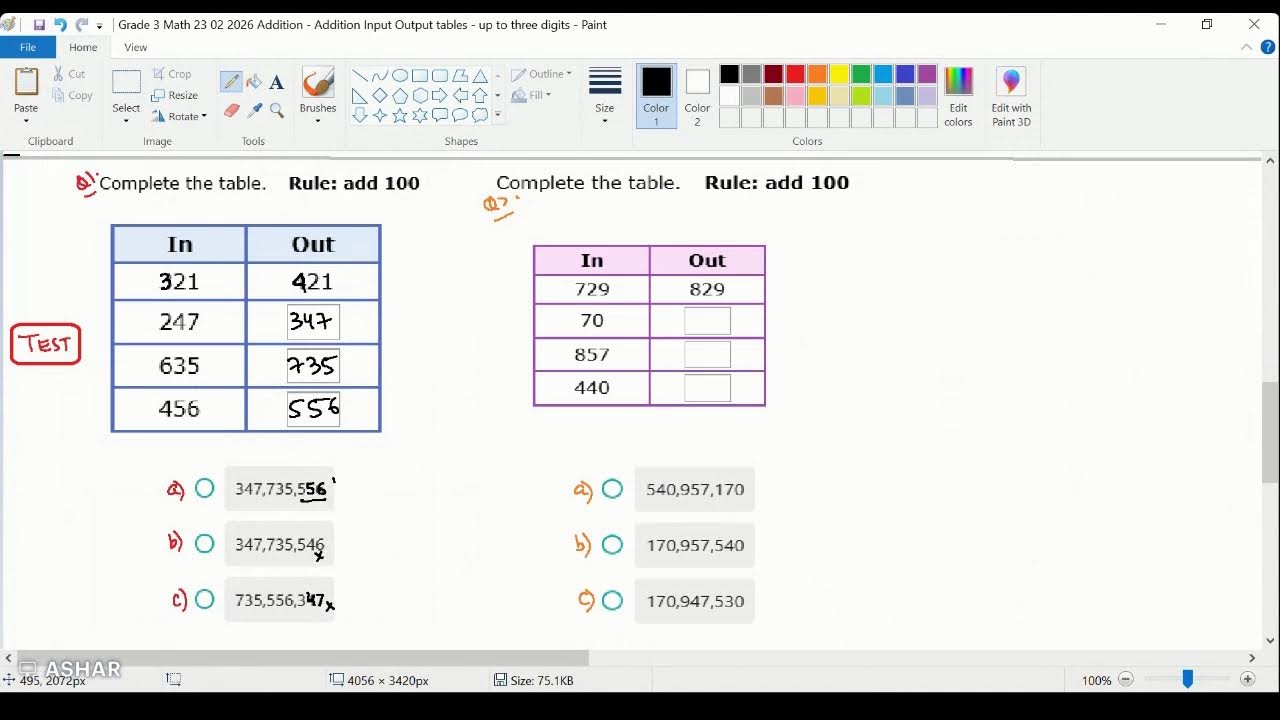The height and width of the screenshot is (720, 1280).
Task: Click the Paste clipboard icon
Action: coord(26,82)
